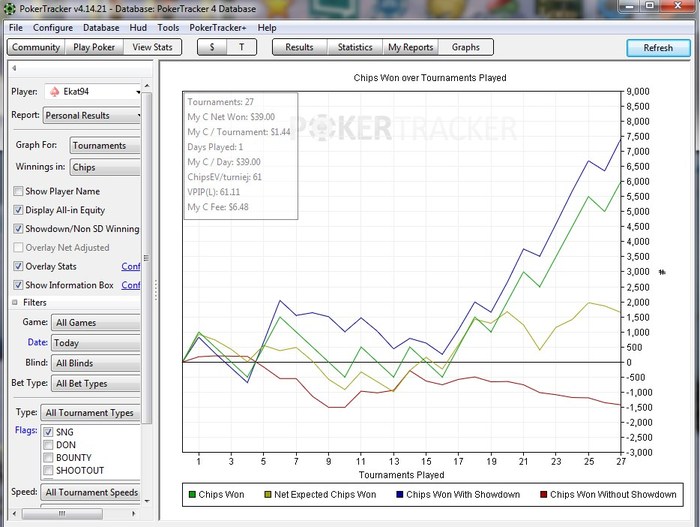Open the PokerTracker+ menu
700x527 pixels.
[217, 28]
